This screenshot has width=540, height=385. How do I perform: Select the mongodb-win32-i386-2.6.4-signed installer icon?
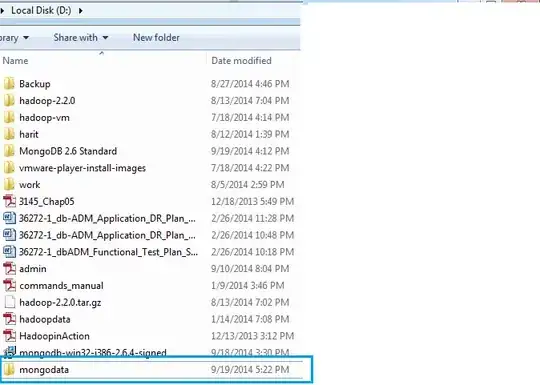(x=9, y=352)
